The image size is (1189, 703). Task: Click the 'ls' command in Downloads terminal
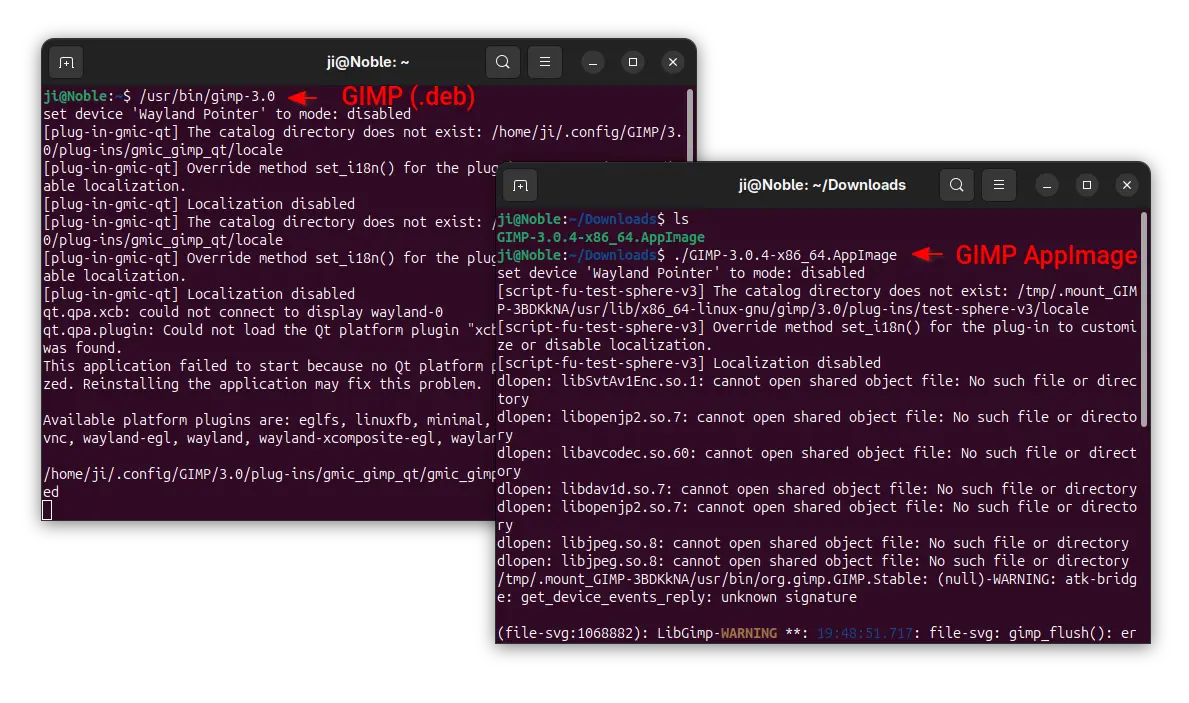681,219
